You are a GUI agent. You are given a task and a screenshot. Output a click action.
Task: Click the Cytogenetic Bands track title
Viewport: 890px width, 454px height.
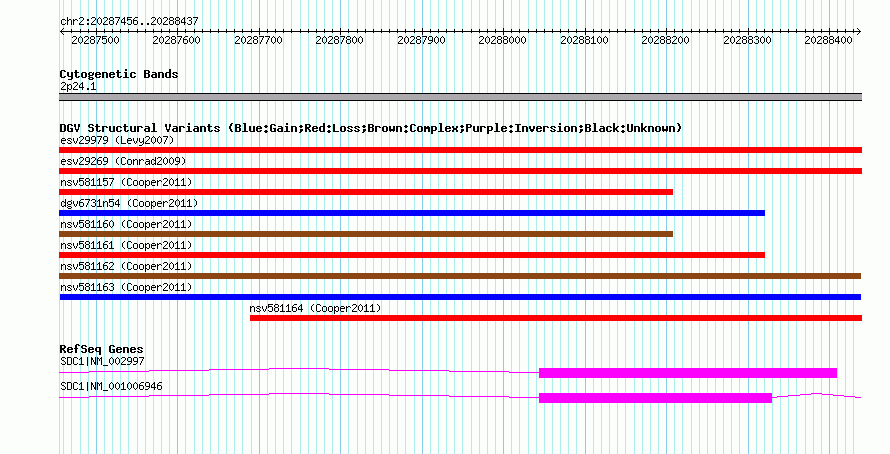click(x=119, y=74)
